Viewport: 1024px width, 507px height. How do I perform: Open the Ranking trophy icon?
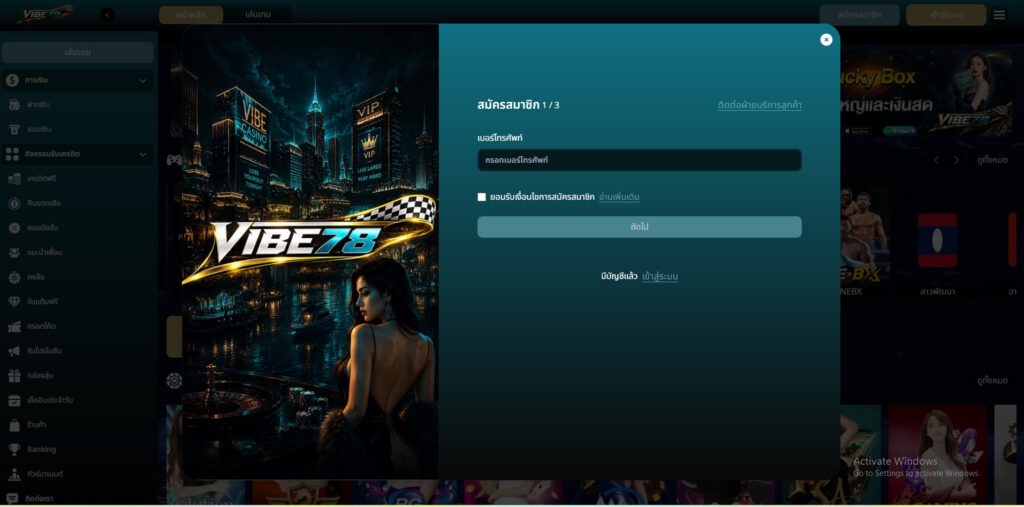coord(14,450)
